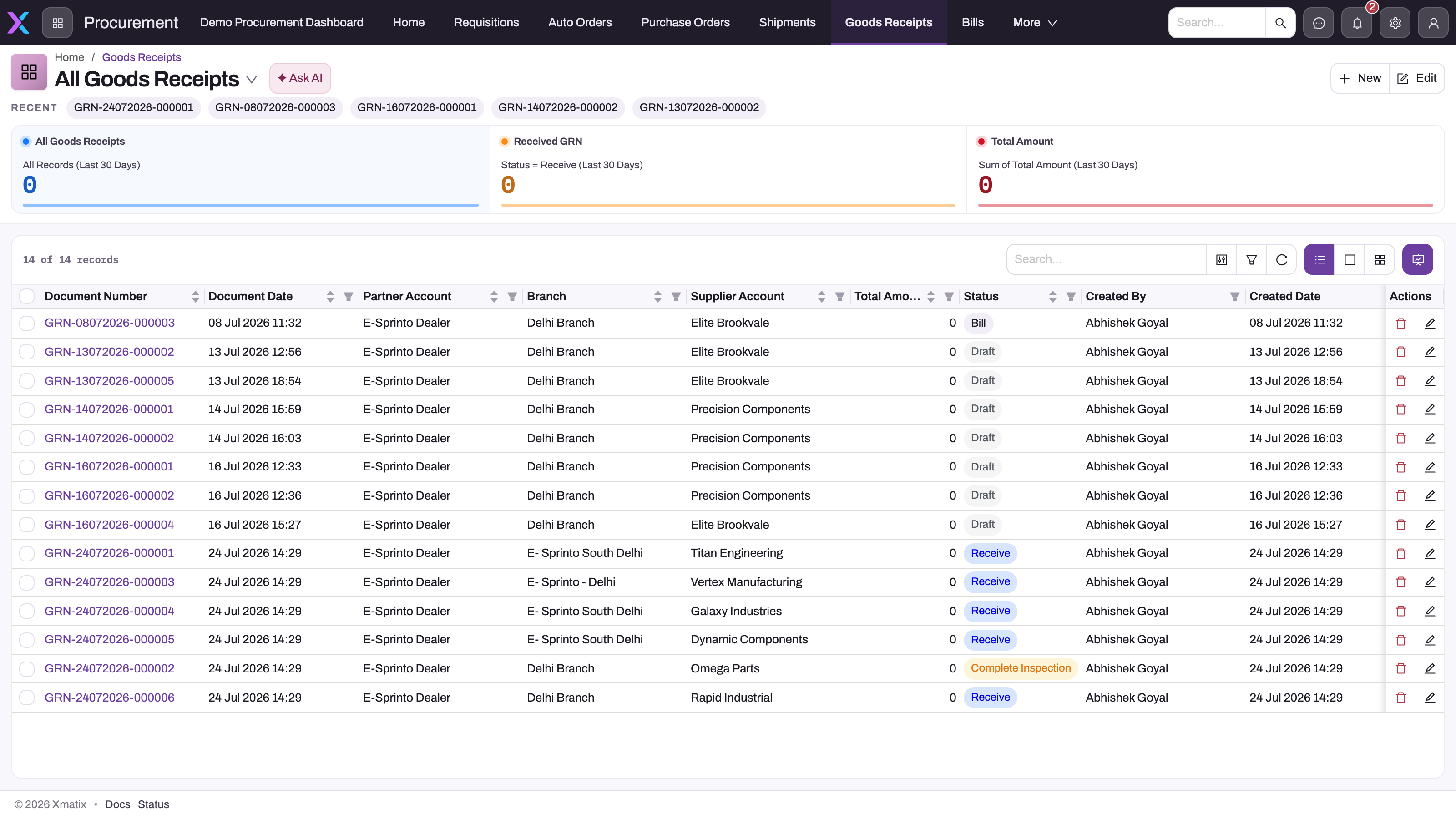1456x819 pixels.
Task: Filter the Created By column
Action: coord(1234,296)
